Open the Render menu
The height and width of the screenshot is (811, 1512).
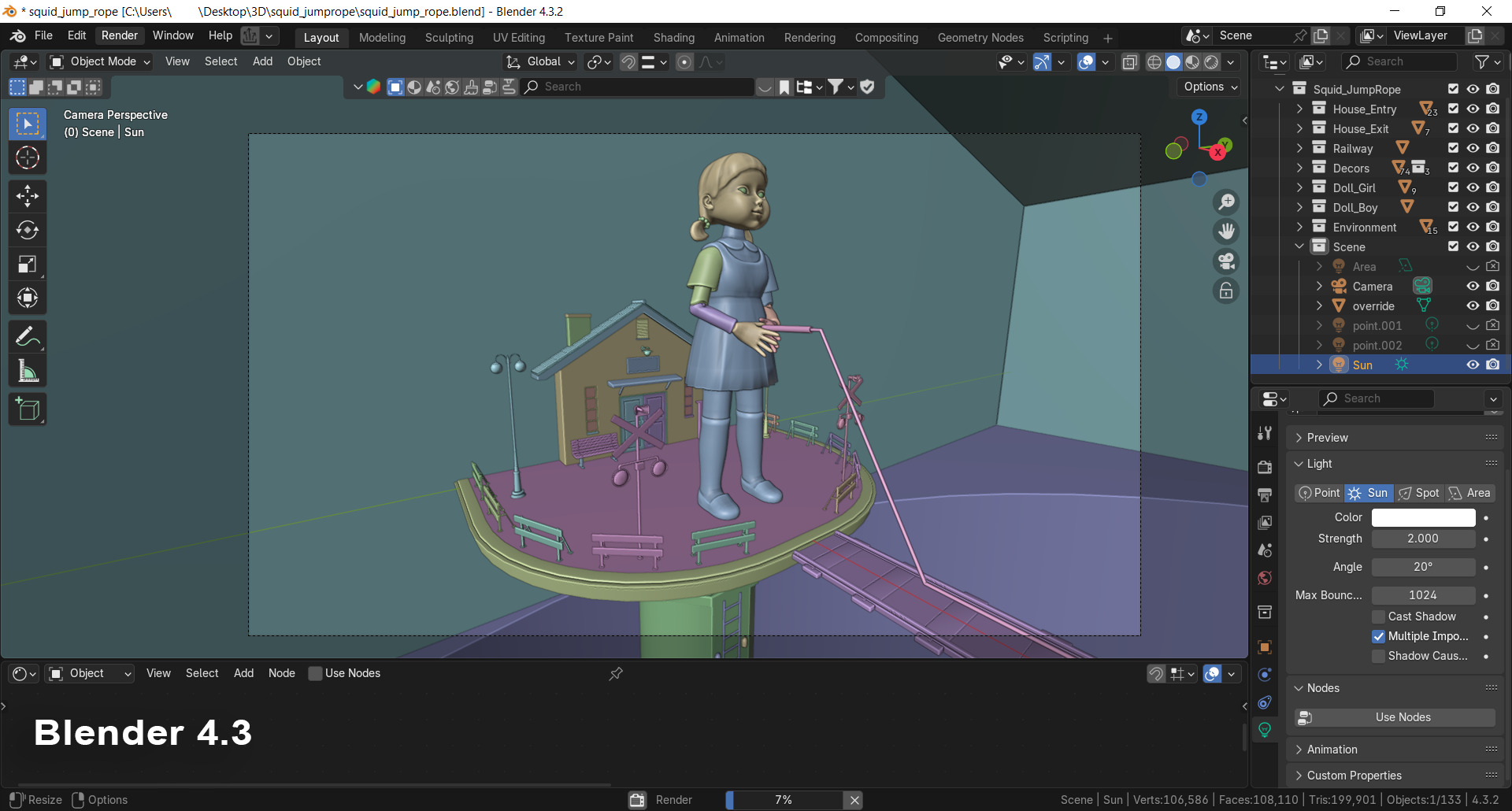click(x=120, y=35)
